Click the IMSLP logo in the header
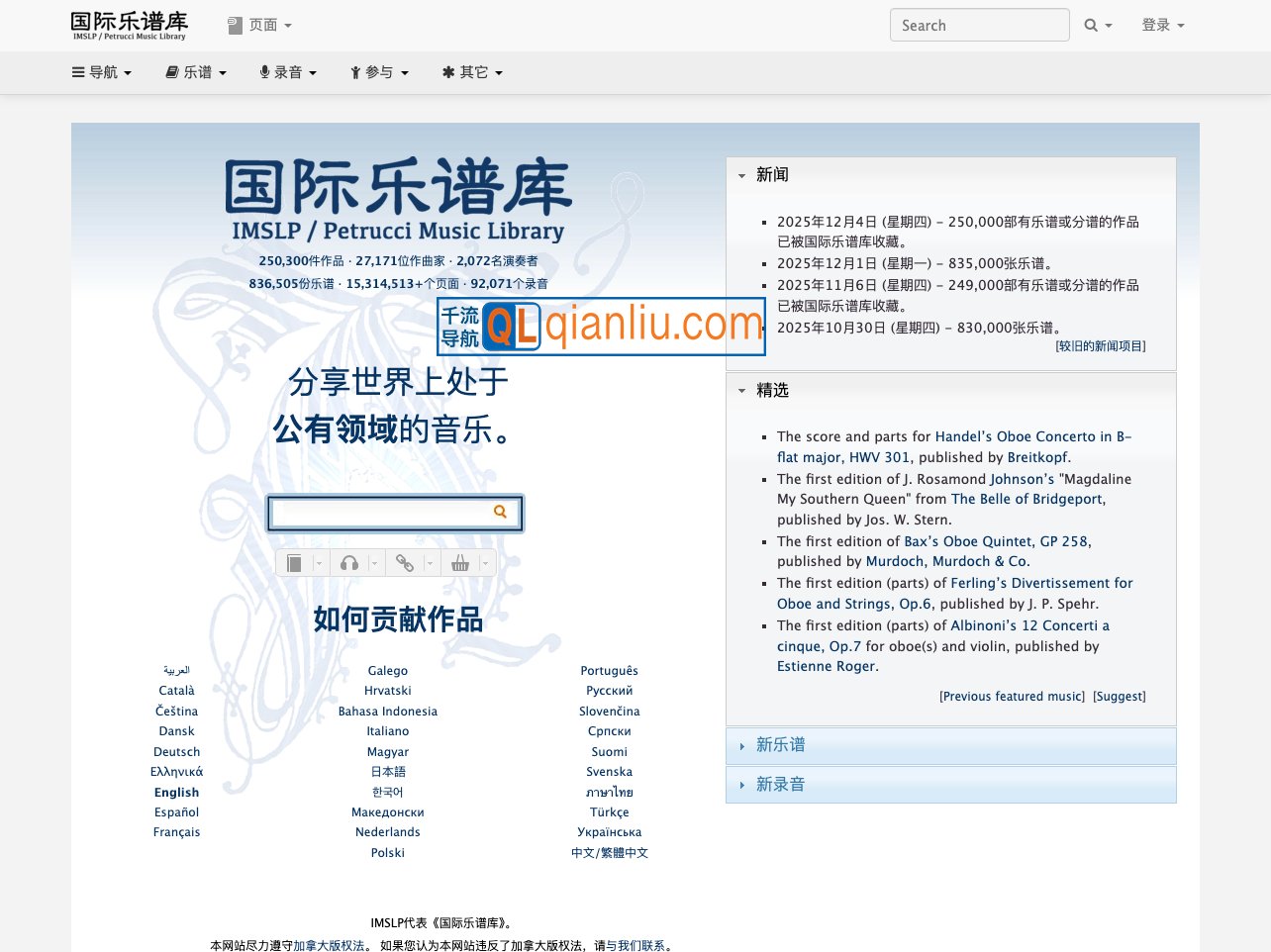 (x=129, y=24)
